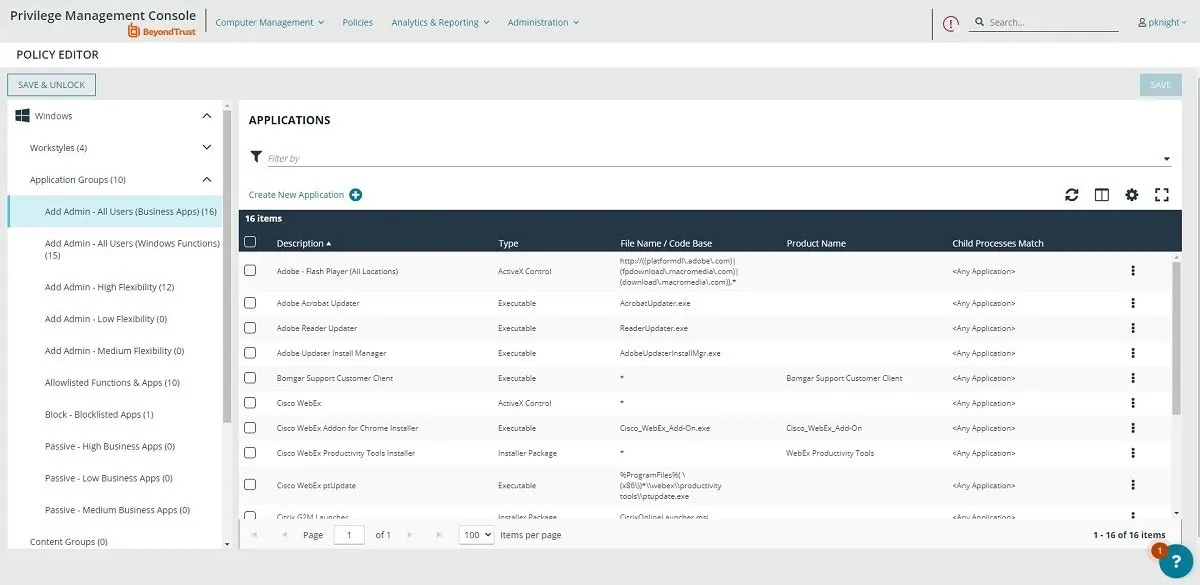
Task: Click the filter funnel icon
Action: [x=256, y=157]
